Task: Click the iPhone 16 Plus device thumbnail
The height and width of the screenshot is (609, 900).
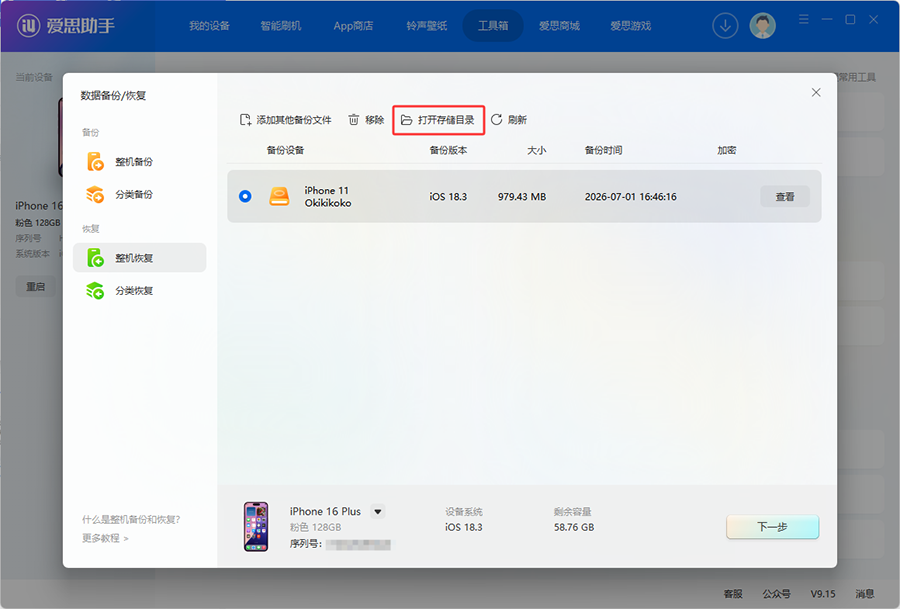Action: point(256,526)
